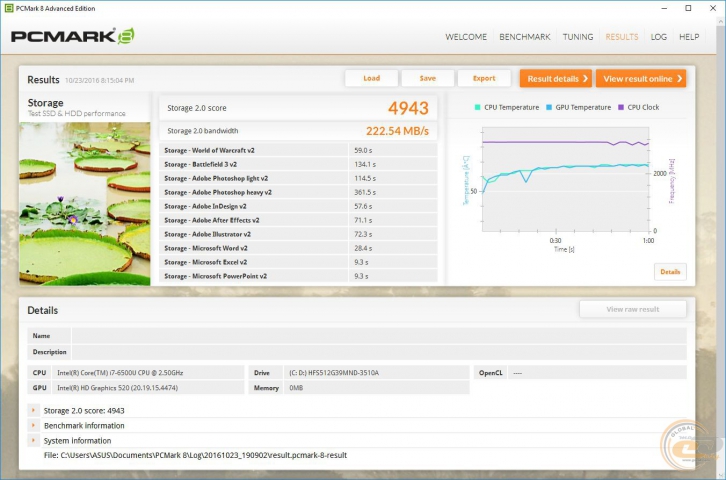Viewport: 726px width, 480px height.
Task: Click the PCMark title bar app icon
Action: coord(8,8)
